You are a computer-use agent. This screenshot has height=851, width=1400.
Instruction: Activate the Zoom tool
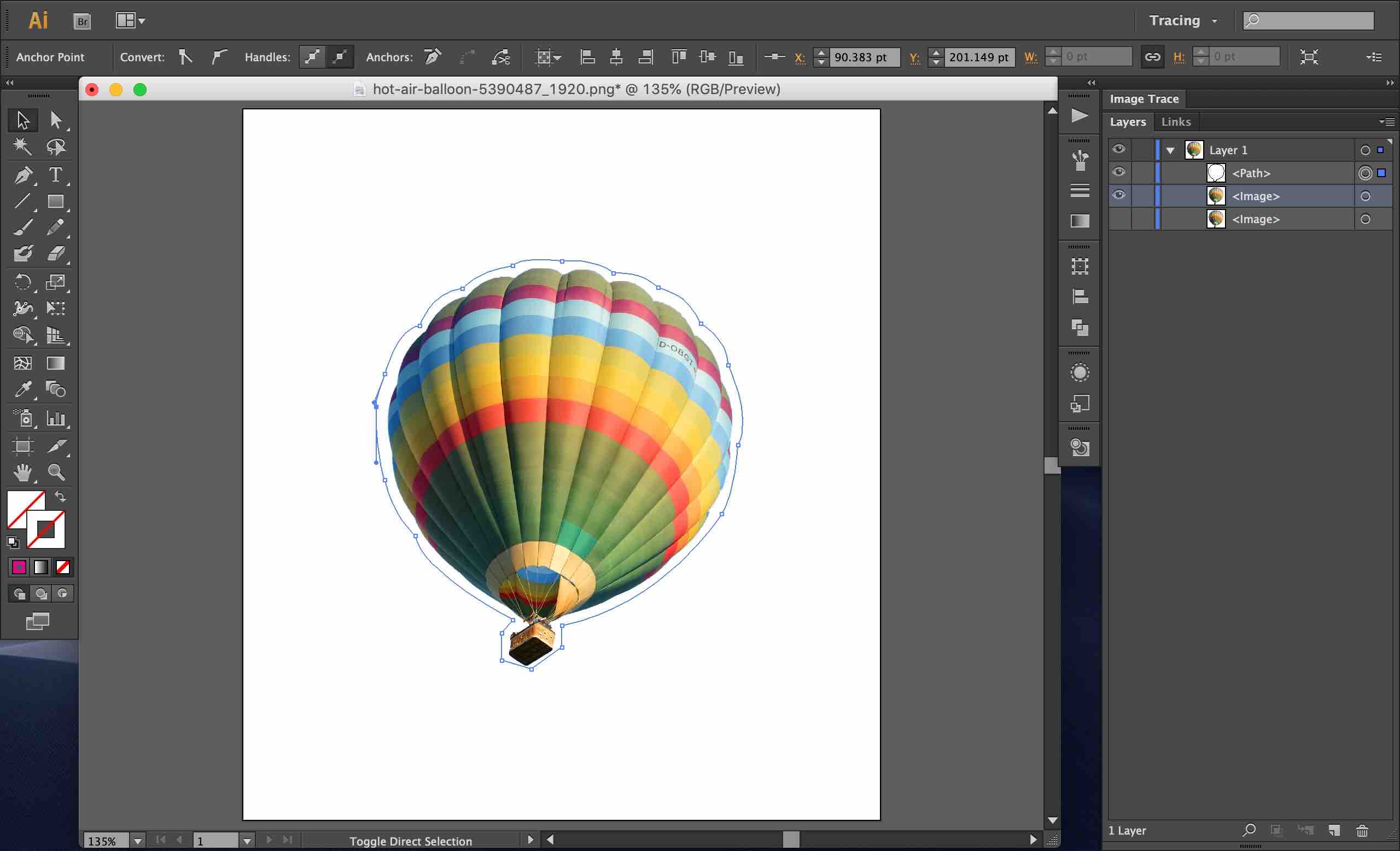click(56, 473)
